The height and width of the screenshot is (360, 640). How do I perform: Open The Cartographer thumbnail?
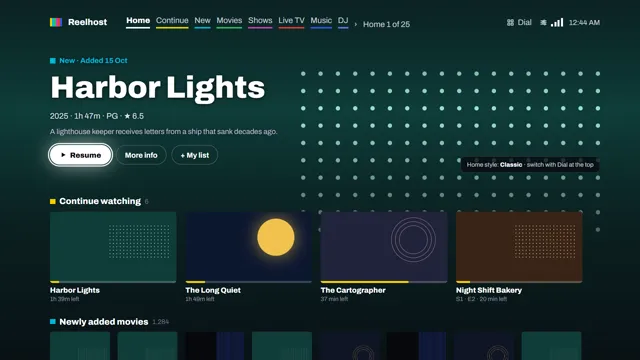[x=384, y=246]
